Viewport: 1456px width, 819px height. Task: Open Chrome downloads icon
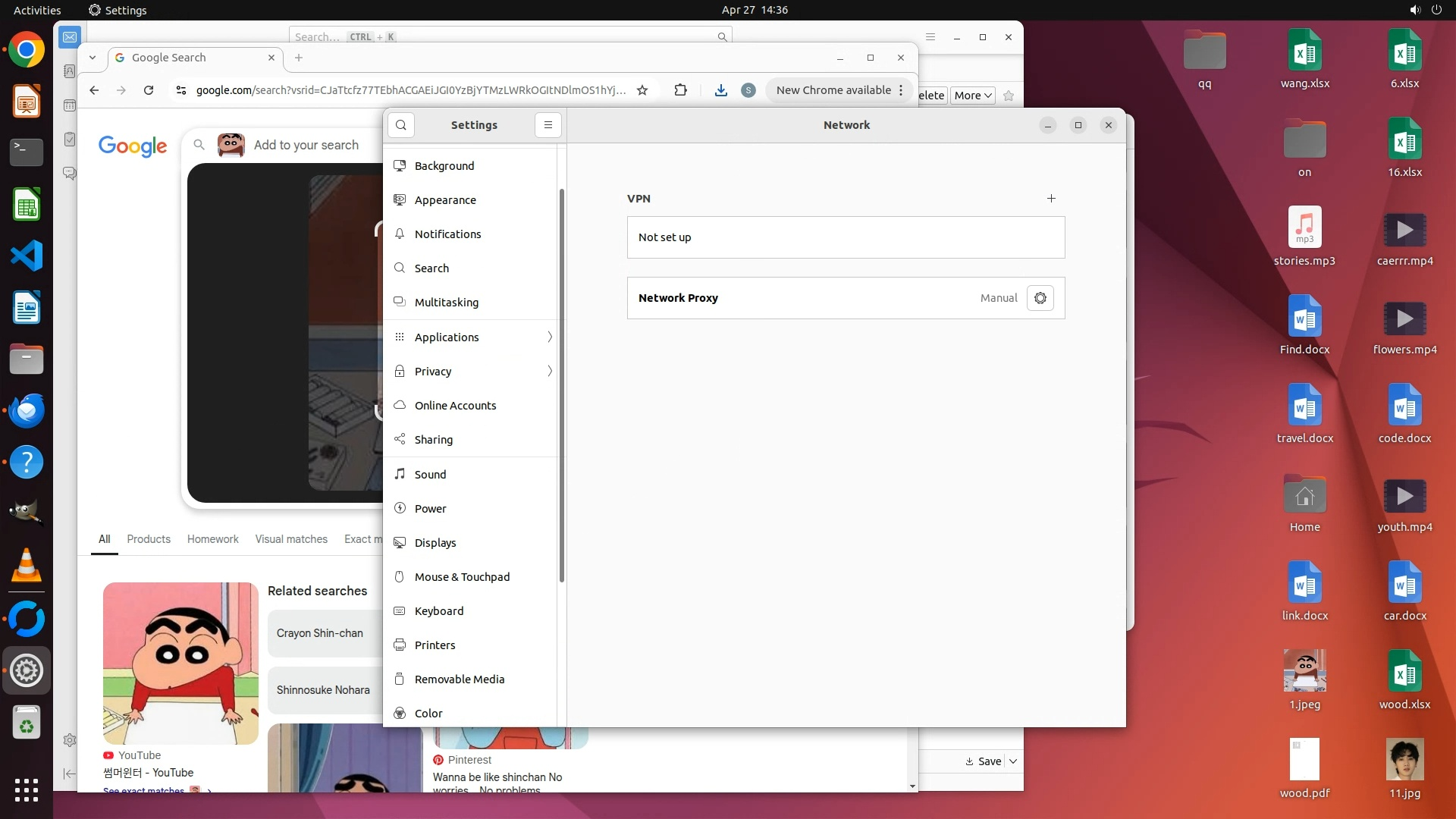721,90
